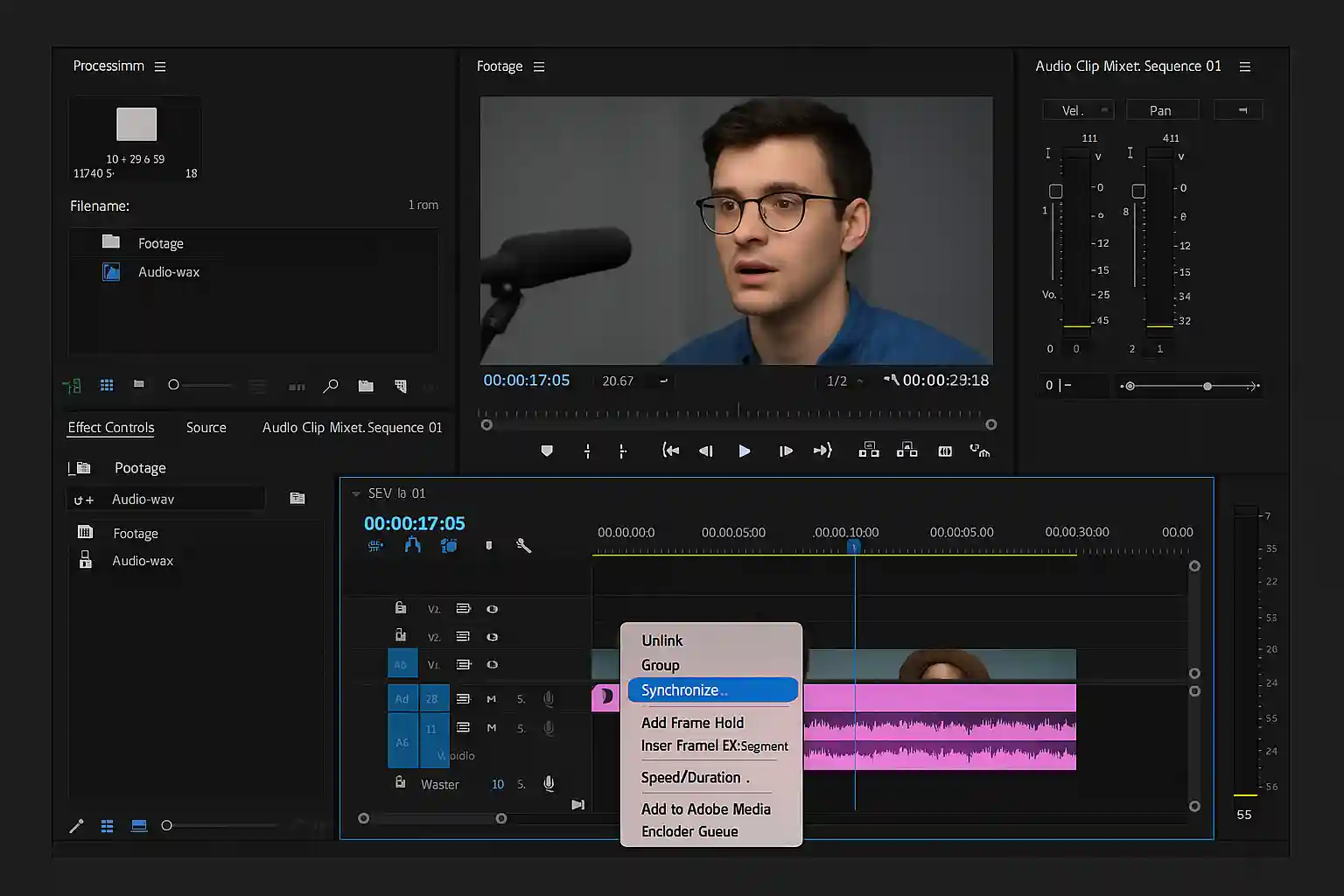Click monitor settings wrench near 00:00:29:18
Viewport: 1344px width, 896px height.
(892, 380)
